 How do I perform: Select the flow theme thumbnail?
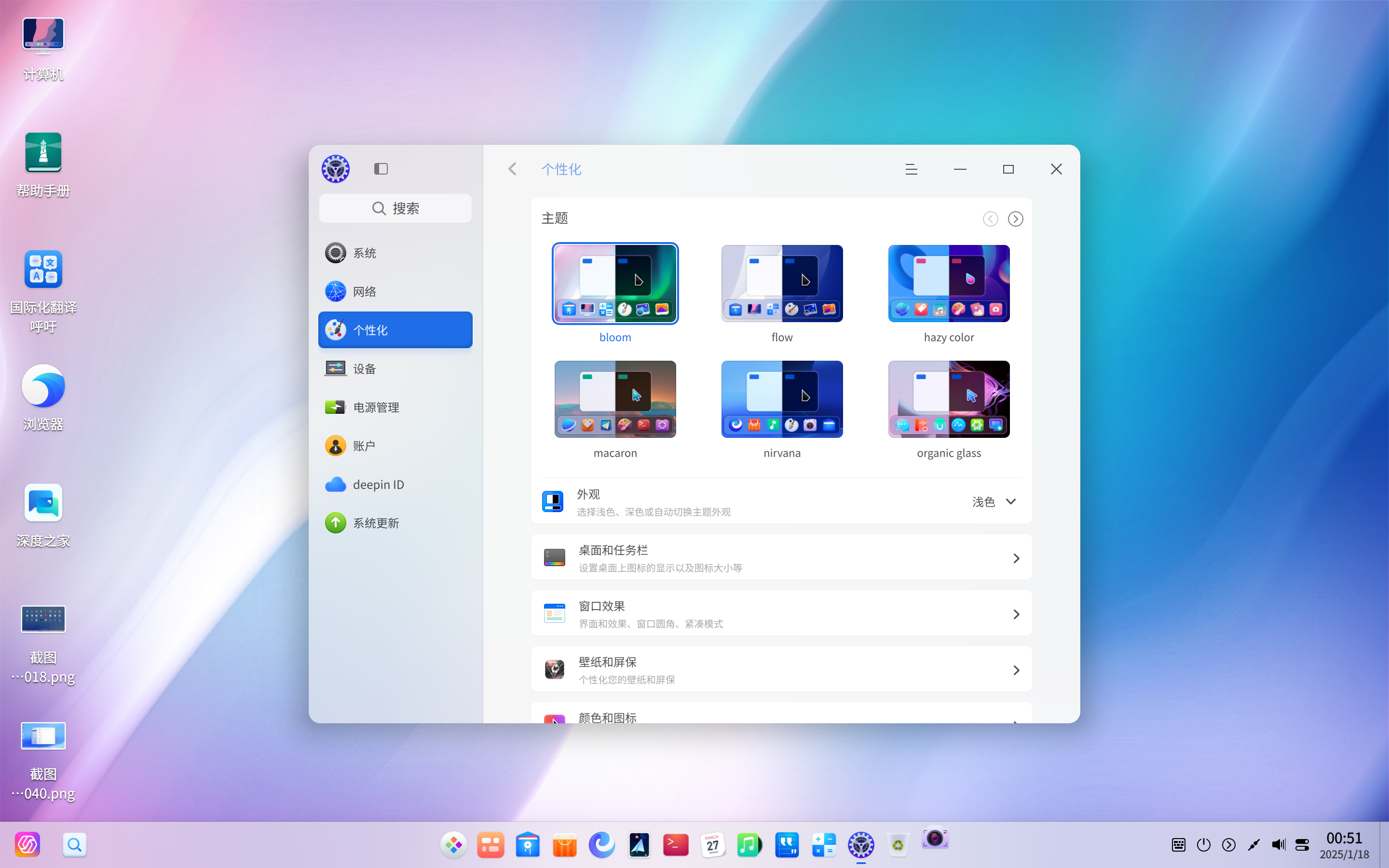point(782,284)
